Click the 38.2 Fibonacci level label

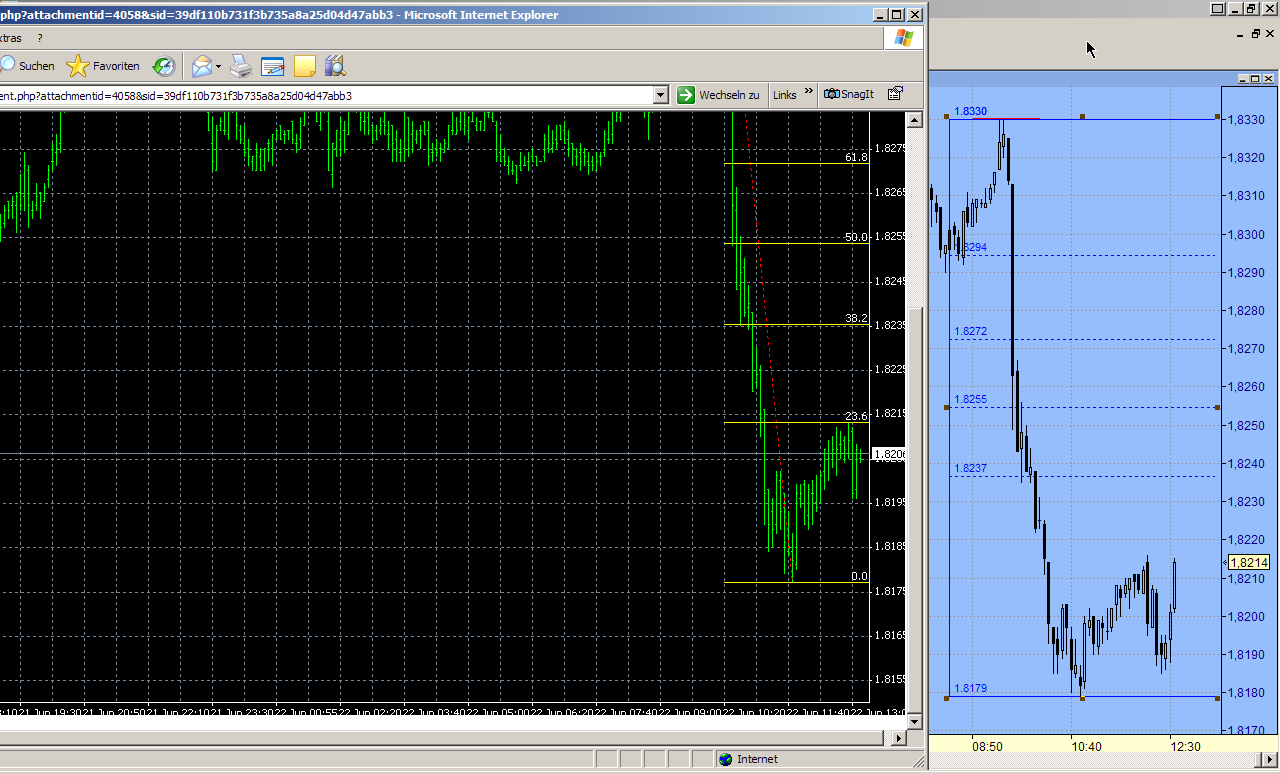[x=856, y=318]
